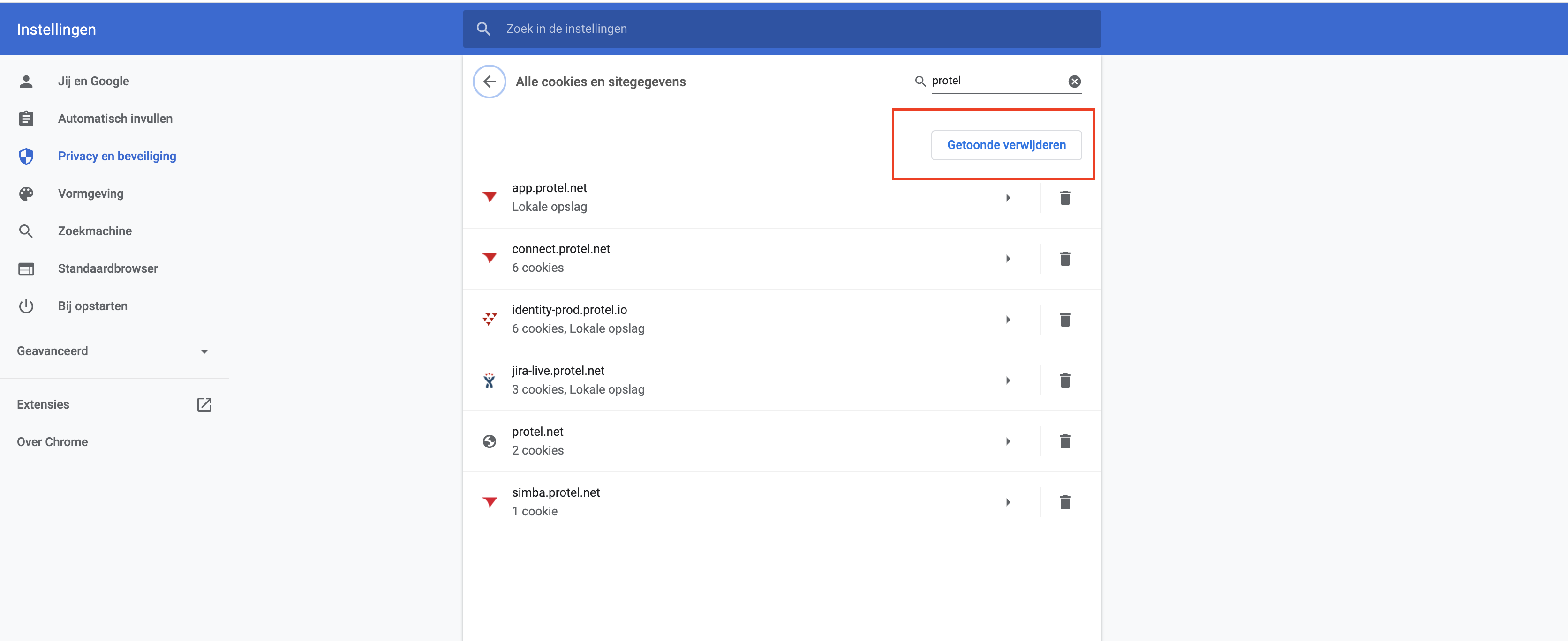Open Over Chrome page
Screen dimensions: 1568x641
[53, 442]
